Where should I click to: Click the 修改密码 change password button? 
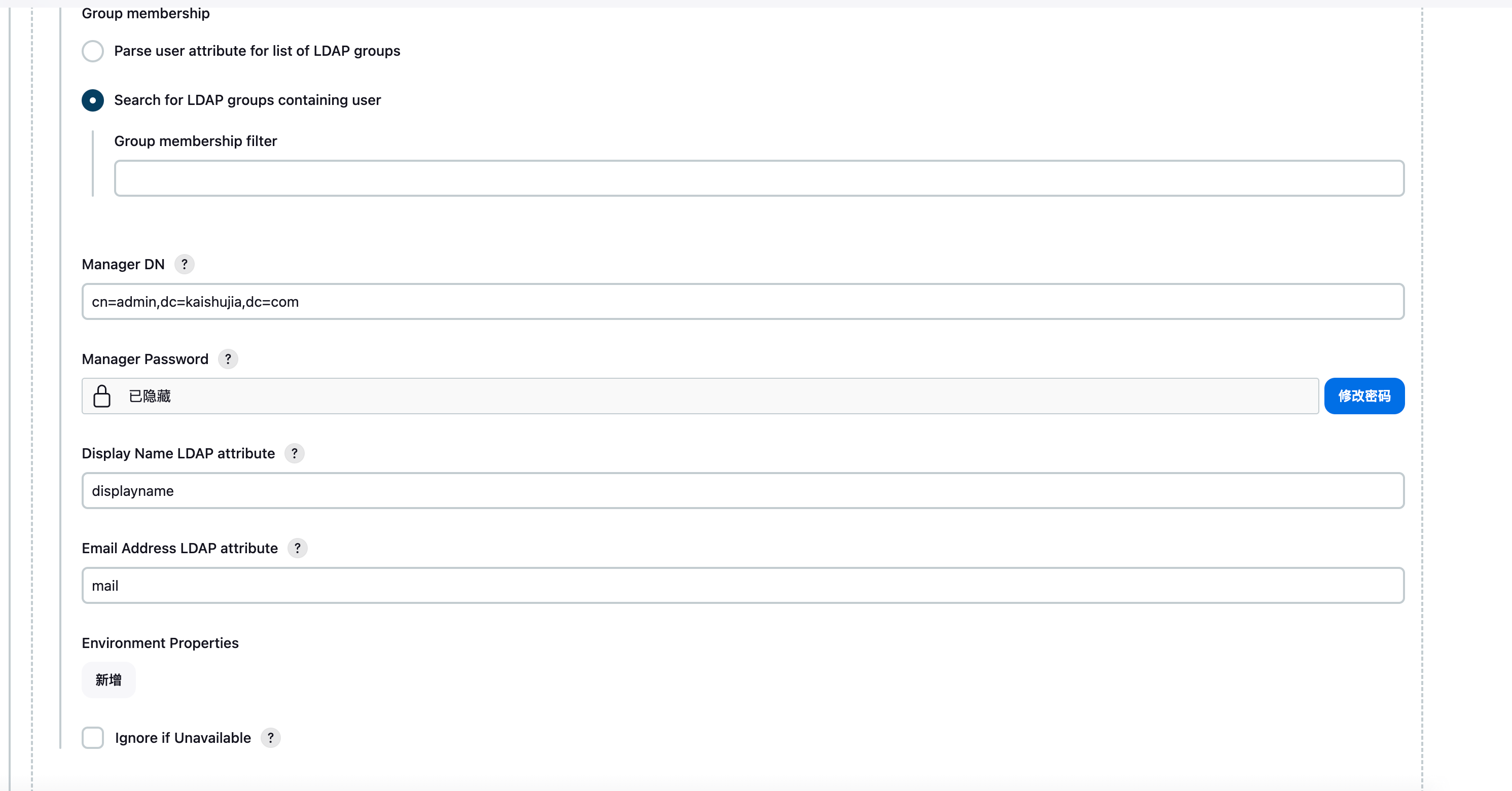[1364, 396]
